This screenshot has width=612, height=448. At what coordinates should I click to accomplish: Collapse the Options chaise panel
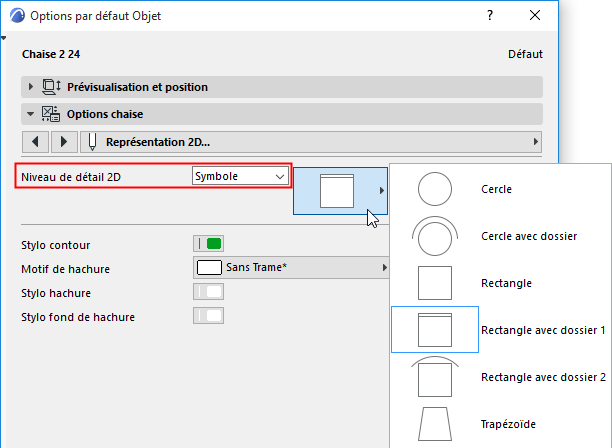pyautogui.click(x=32, y=114)
